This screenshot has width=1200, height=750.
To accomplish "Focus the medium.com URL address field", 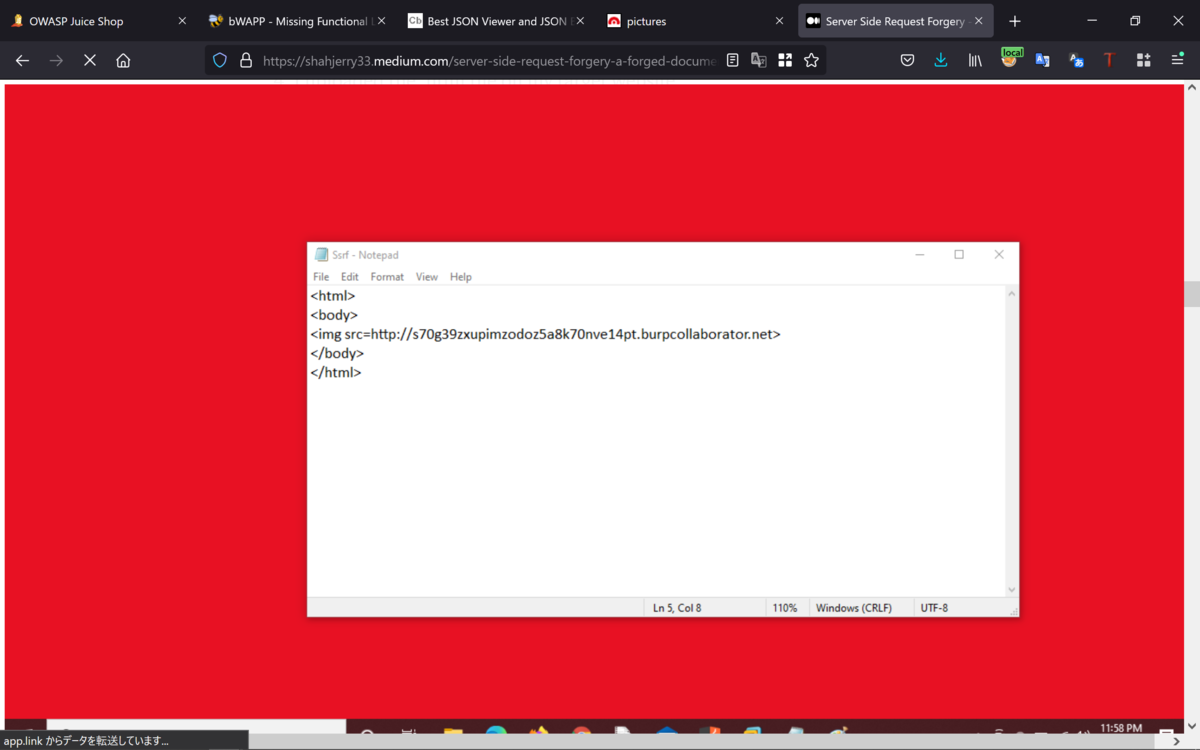I will (489, 61).
